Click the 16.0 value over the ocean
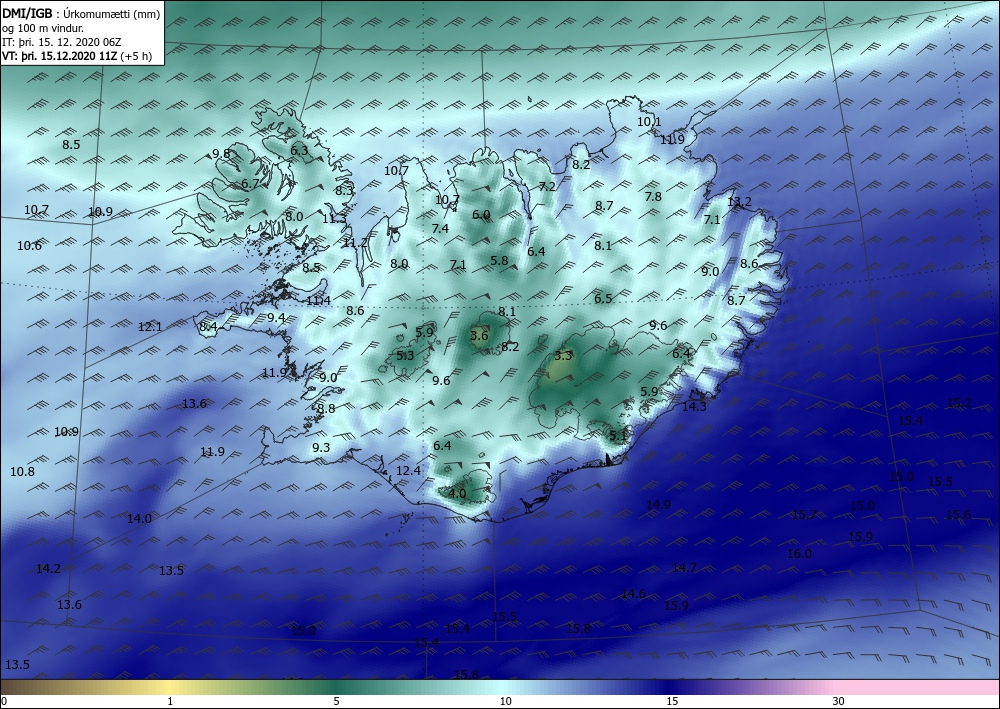This screenshot has height=709, width=1000. coord(799,553)
